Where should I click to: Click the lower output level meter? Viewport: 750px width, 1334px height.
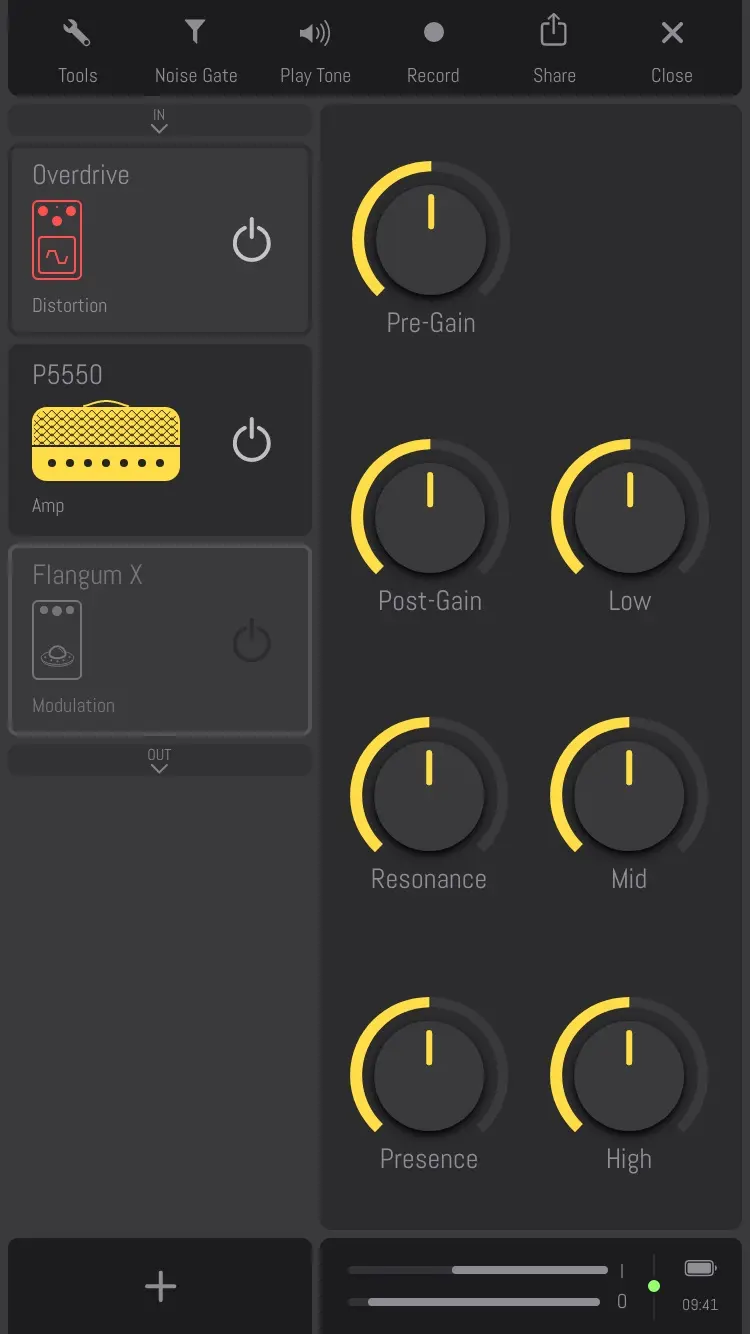coord(474,1302)
